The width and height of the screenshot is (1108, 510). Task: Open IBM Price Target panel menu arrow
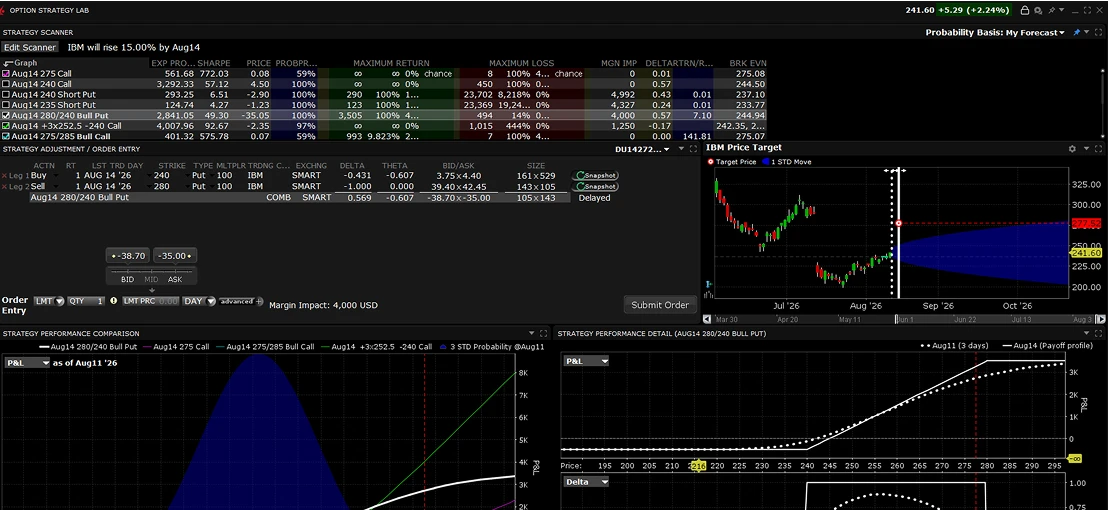[x=1085, y=148]
